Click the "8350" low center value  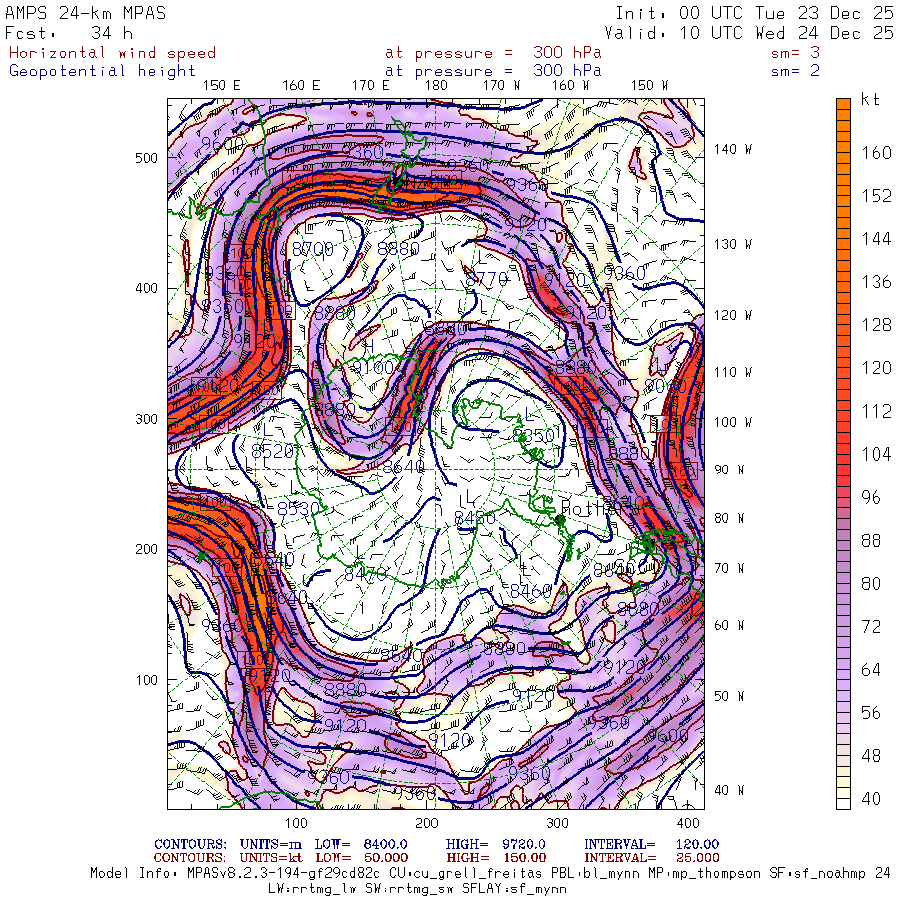click(533, 436)
